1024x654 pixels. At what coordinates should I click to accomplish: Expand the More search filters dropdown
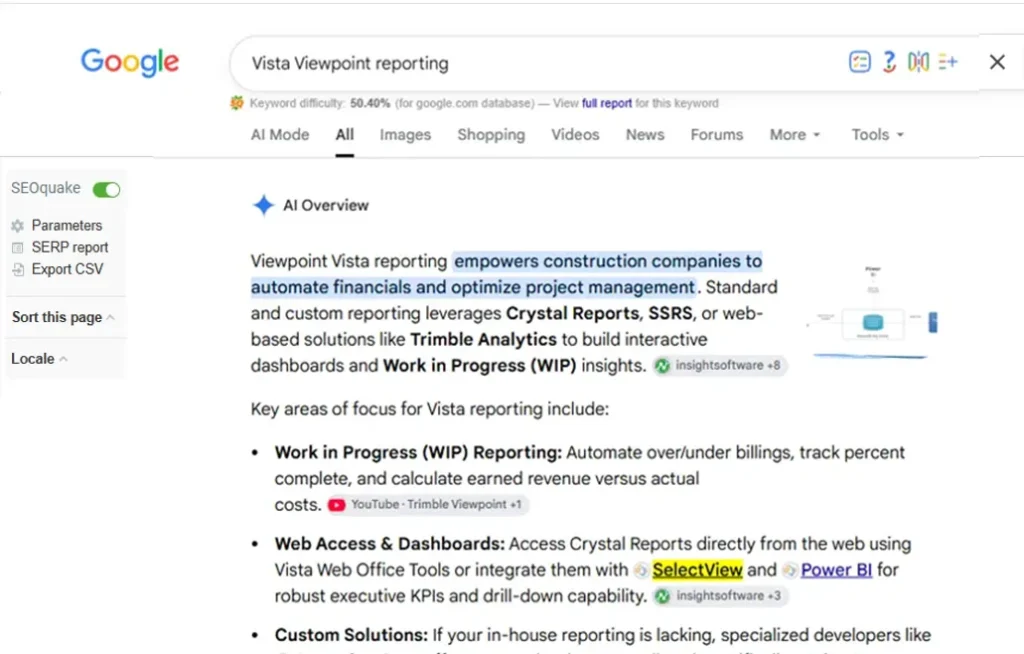(795, 135)
